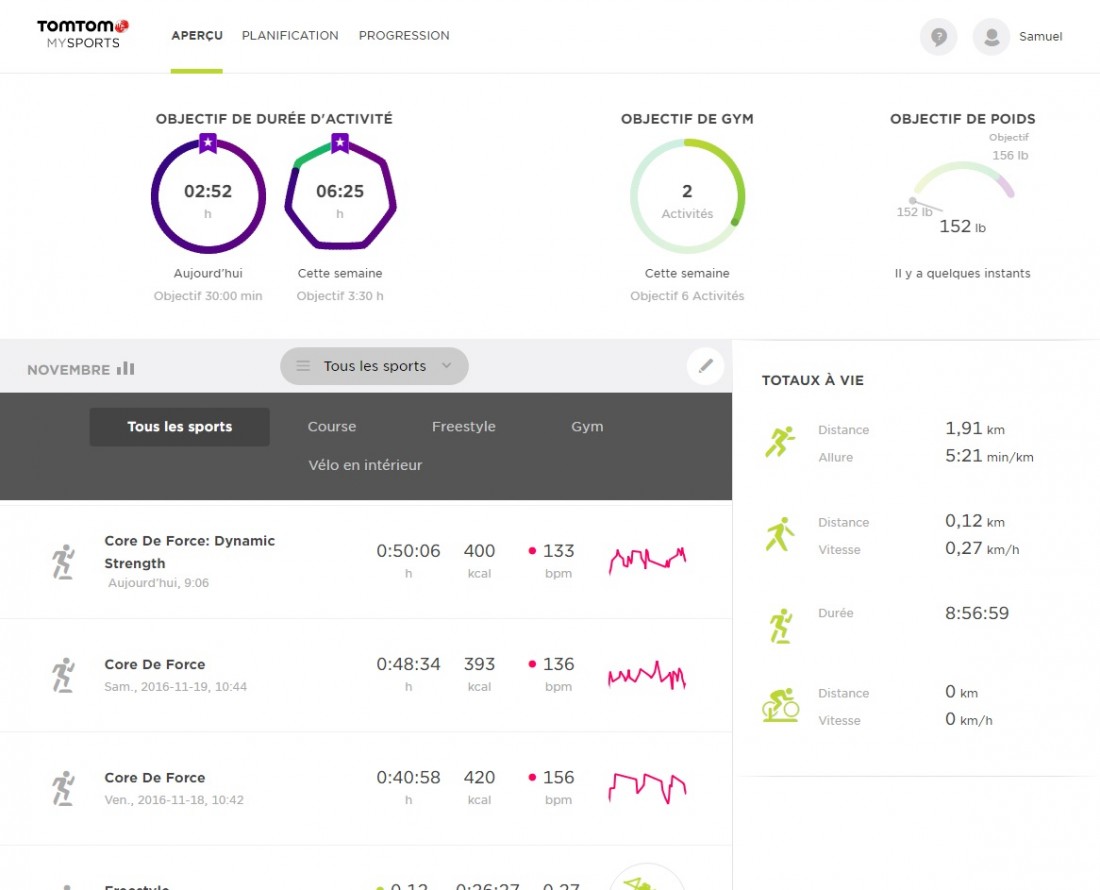Click the help question mark icon
Image resolution: width=1100 pixels, height=890 pixels.
pyautogui.click(x=938, y=37)
